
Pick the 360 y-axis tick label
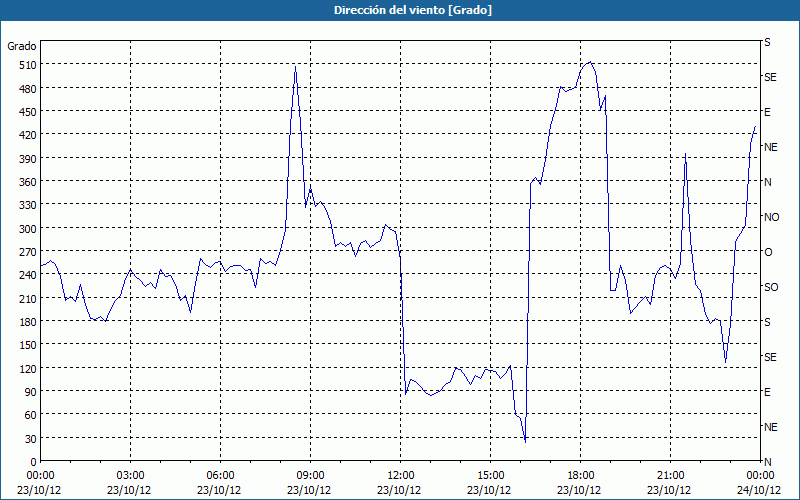pyautogui.click(x=28, y=182)
